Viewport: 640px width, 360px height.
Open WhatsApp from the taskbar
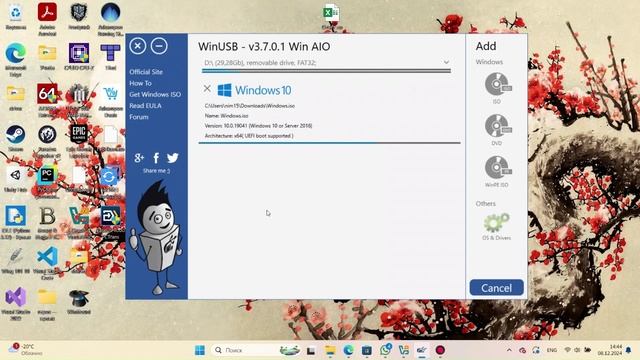385,350
